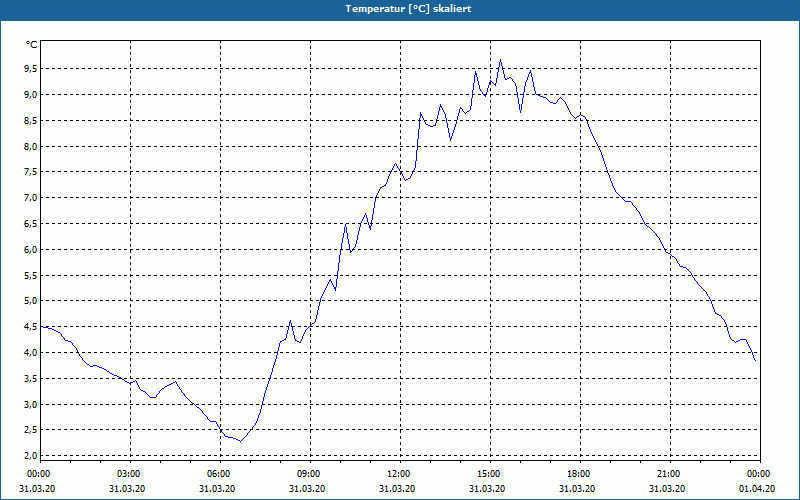Choose the '4,0' y-axis tick label

click(x=32, y=353)
